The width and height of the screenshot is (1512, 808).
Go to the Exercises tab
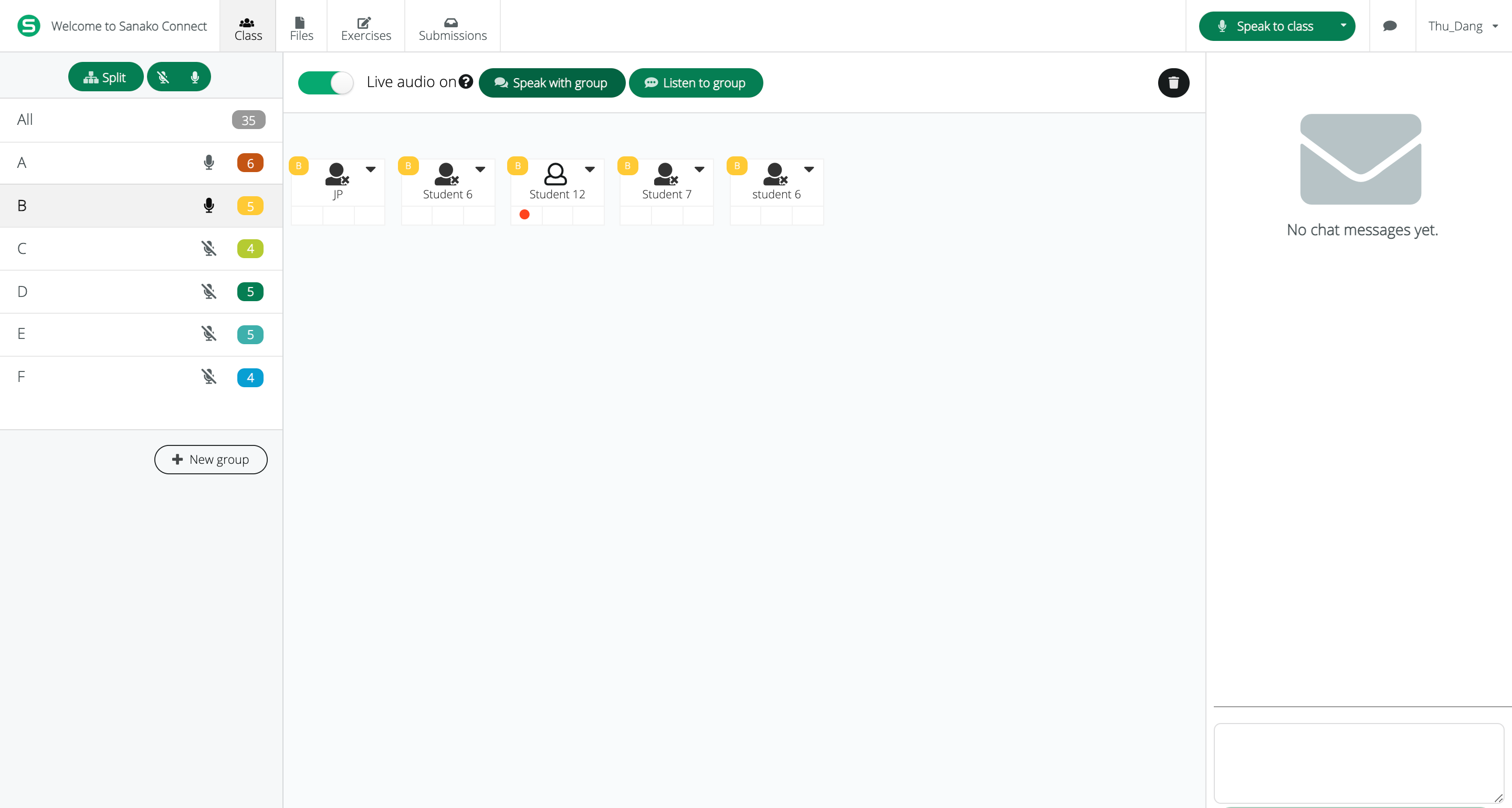(366, 26)
